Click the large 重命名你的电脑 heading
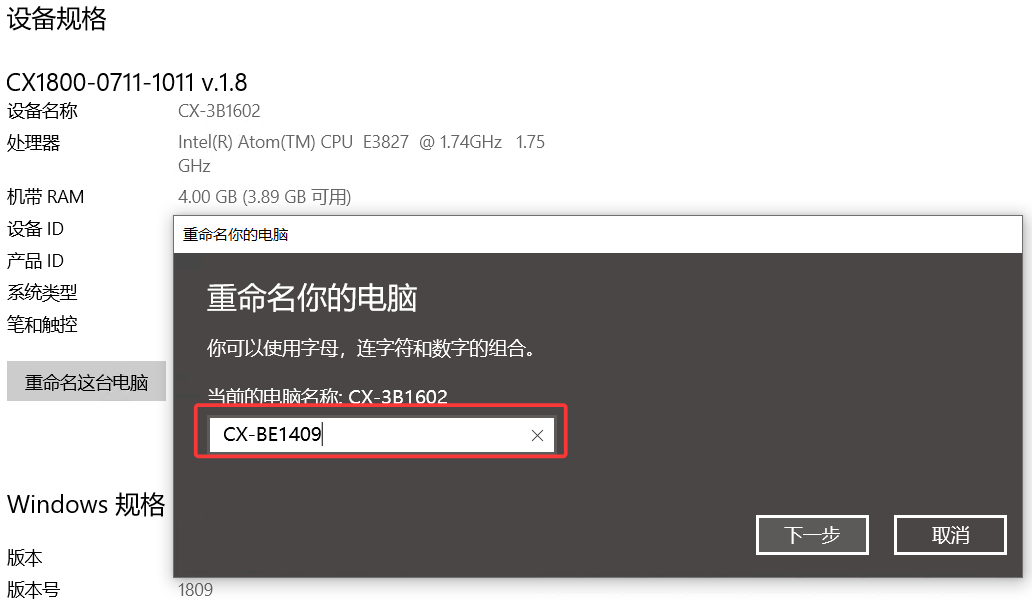Viewport: 1032px width, 608px height. [312, 297]
